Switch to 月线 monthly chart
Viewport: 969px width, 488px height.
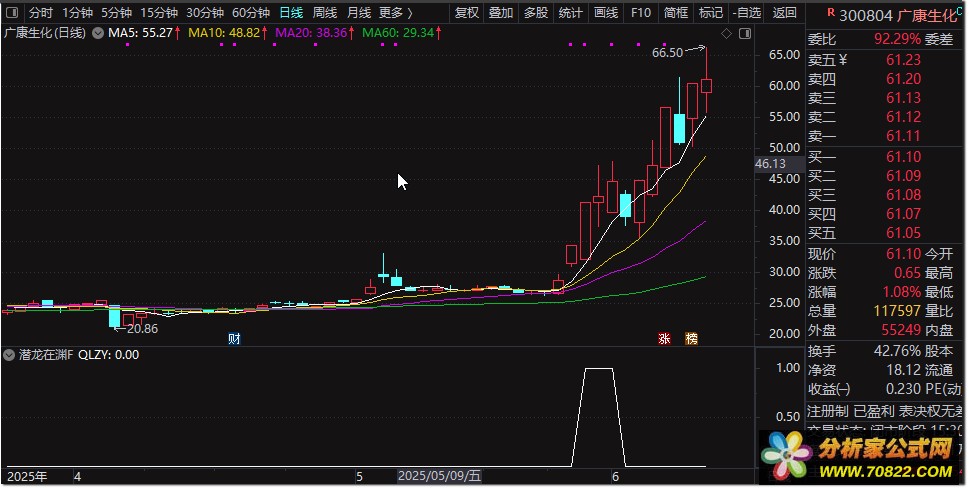(358, 12)
